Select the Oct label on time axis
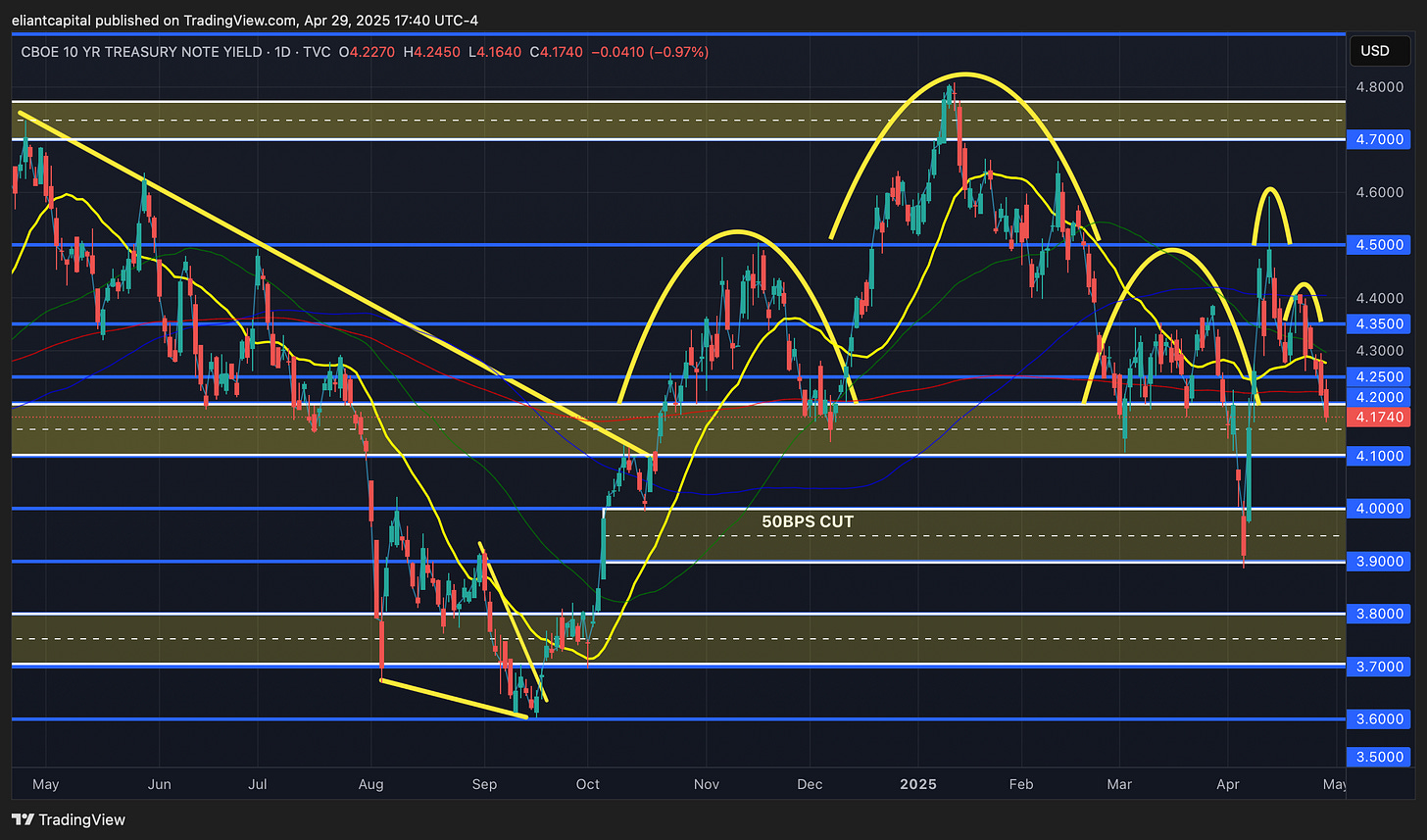 [586, 784]
